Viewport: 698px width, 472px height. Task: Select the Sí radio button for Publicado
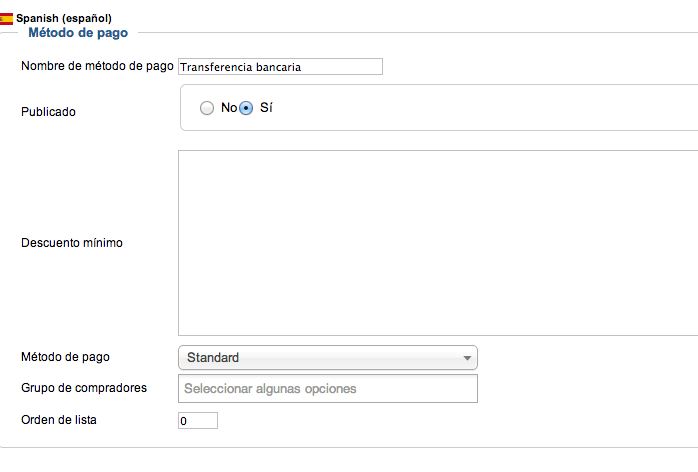(246, 108)
